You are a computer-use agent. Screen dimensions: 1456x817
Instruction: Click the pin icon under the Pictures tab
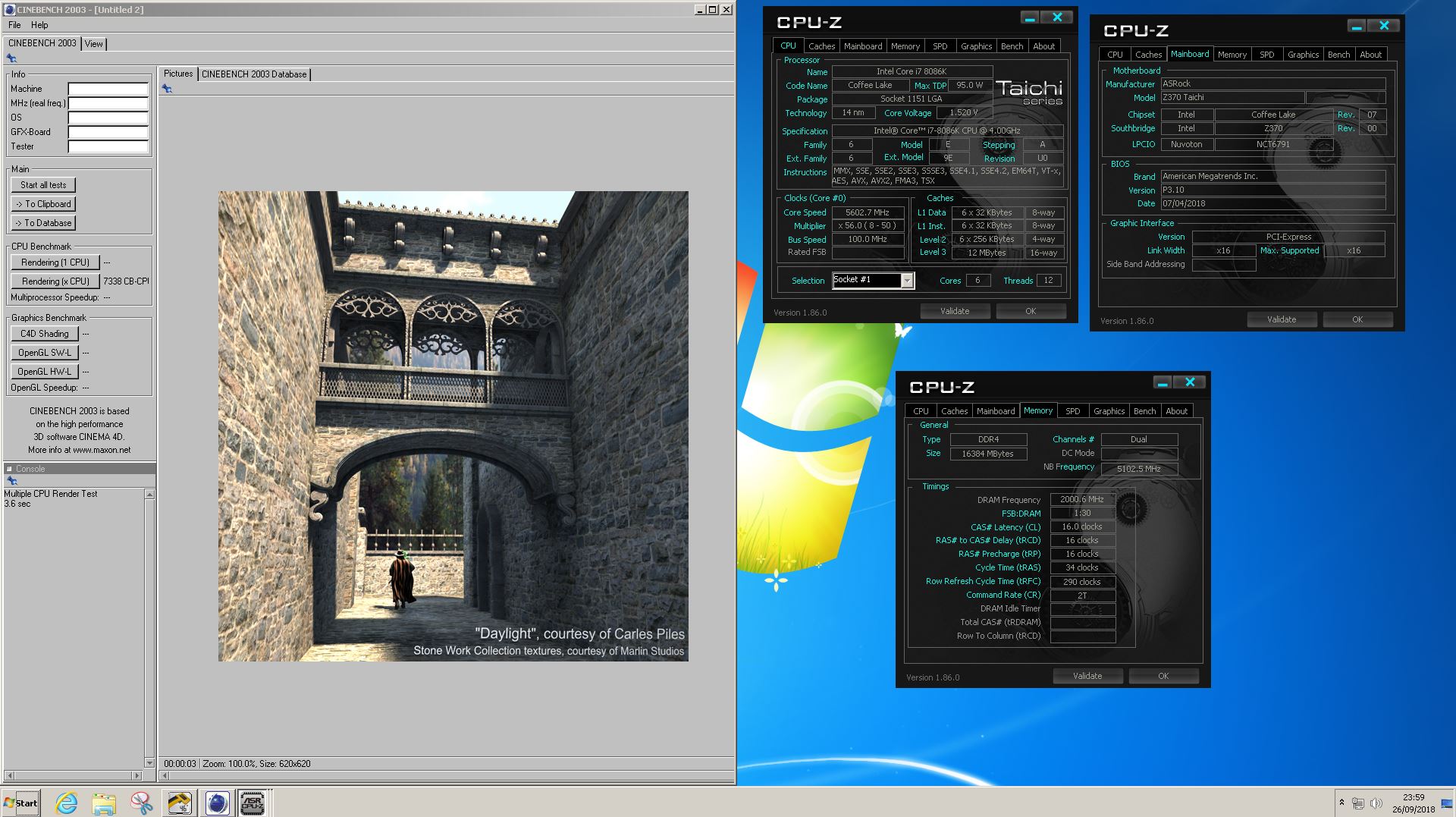point(167,89)
